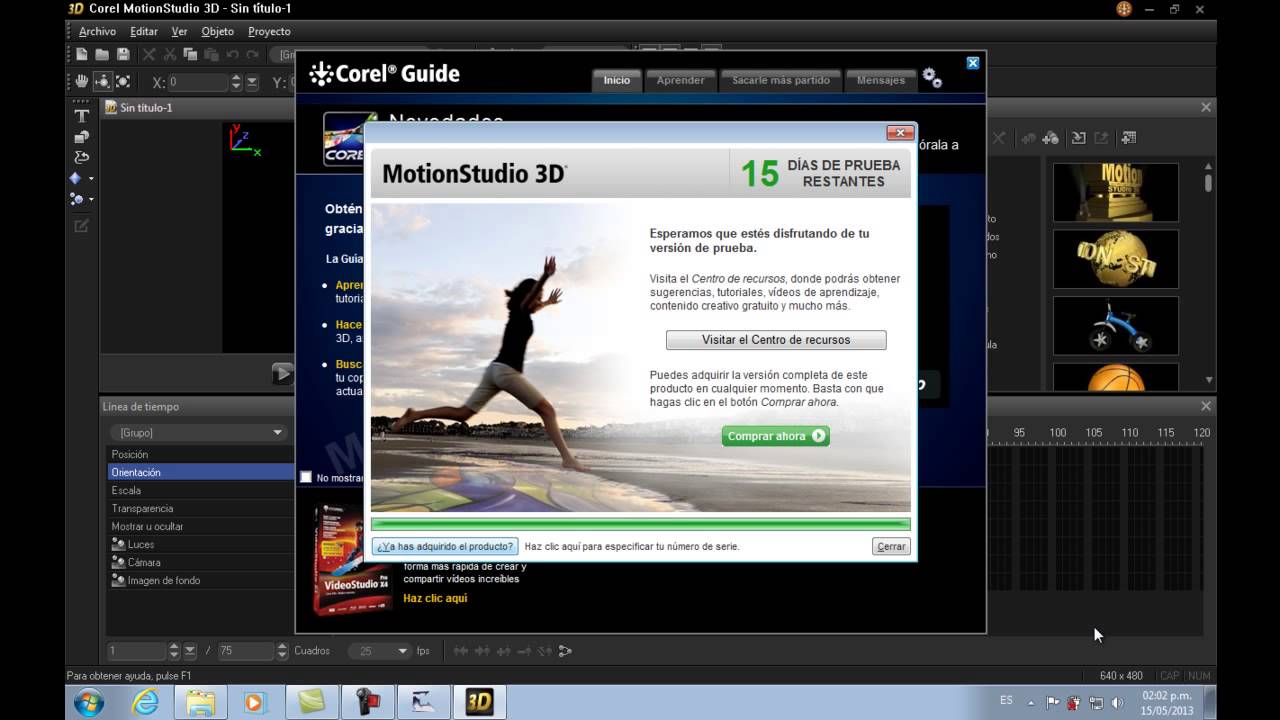Expand geometric object tool dropdown arrow

click(x=91, y=179)
